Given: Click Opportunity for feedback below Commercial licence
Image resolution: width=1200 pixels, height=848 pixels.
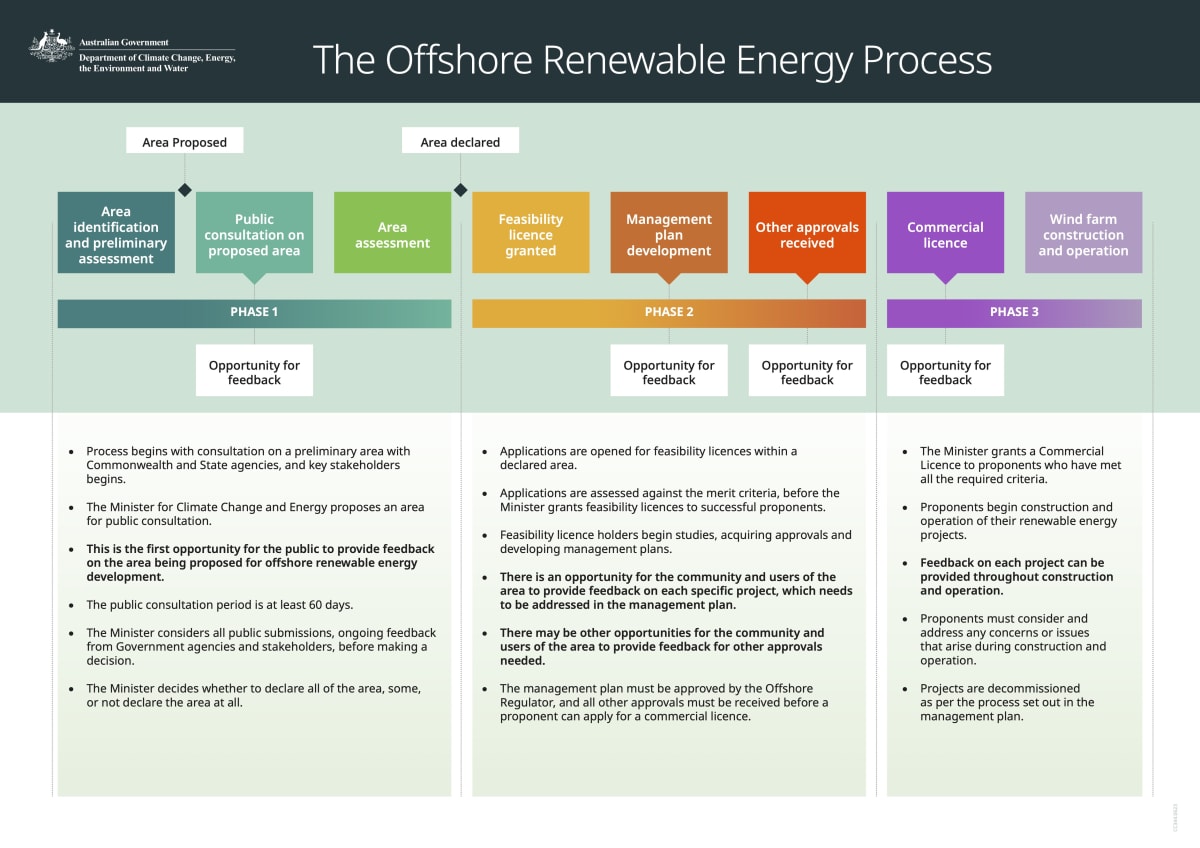Looking at the screenshot, I should 945,372.
